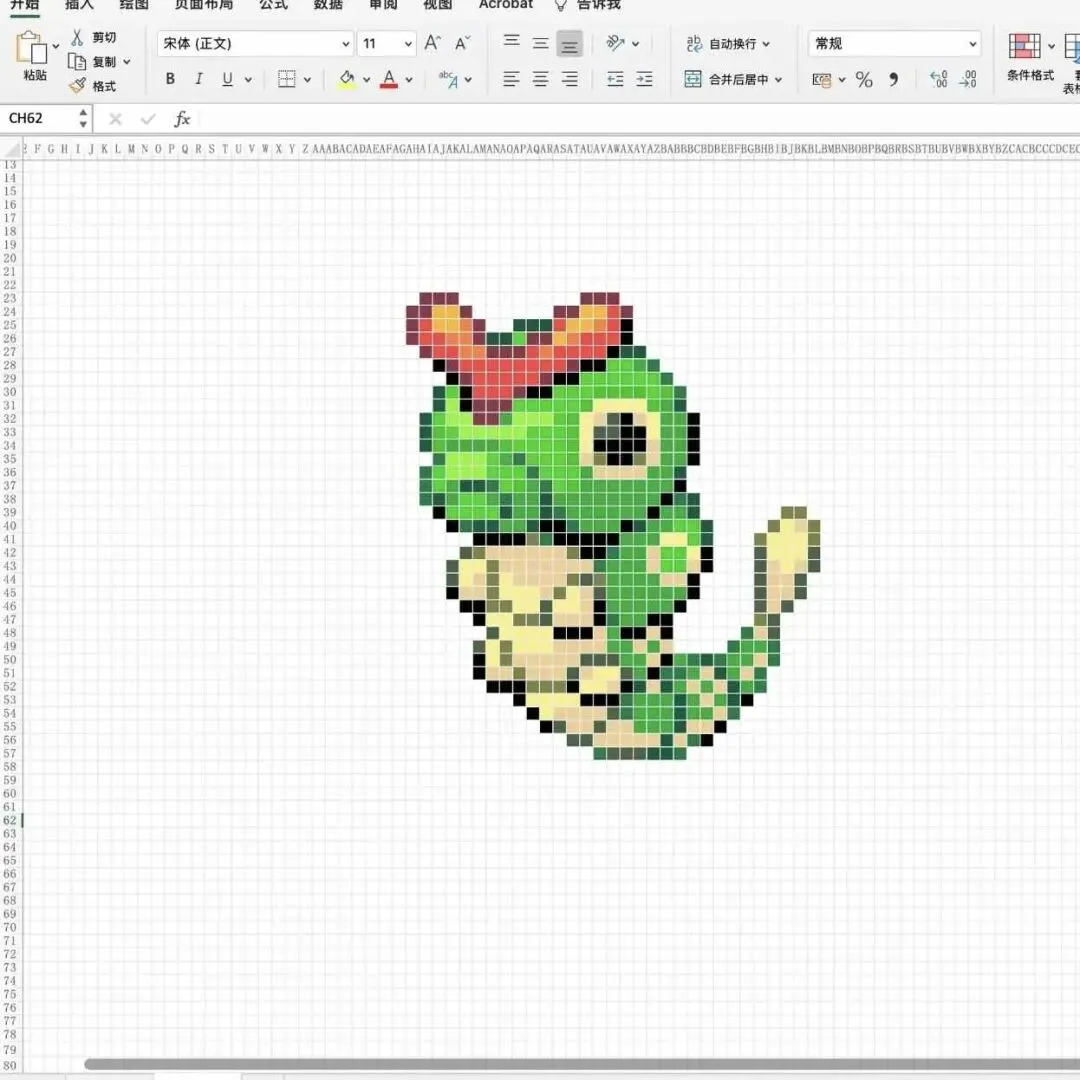Click accounting number format icon
The height and width of the screenshot is (1080, 1080).
[821, 80]
